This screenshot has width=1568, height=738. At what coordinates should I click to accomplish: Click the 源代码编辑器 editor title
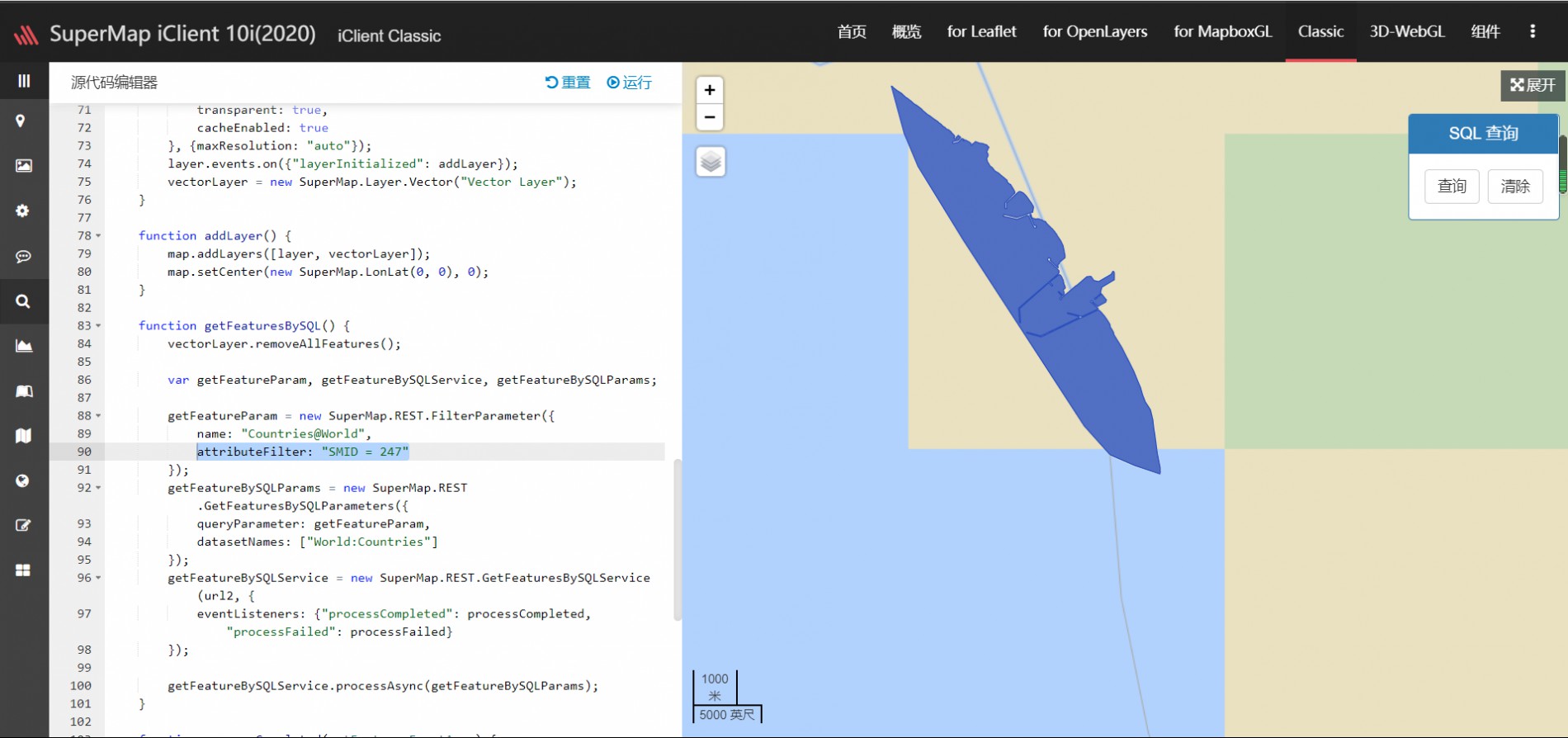tap(114, 83)
